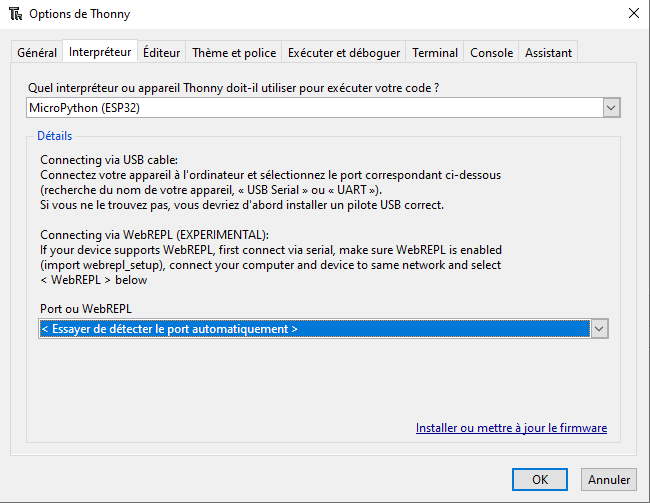
Task: Click the Détails group label
Action: (x=54, y=136)
